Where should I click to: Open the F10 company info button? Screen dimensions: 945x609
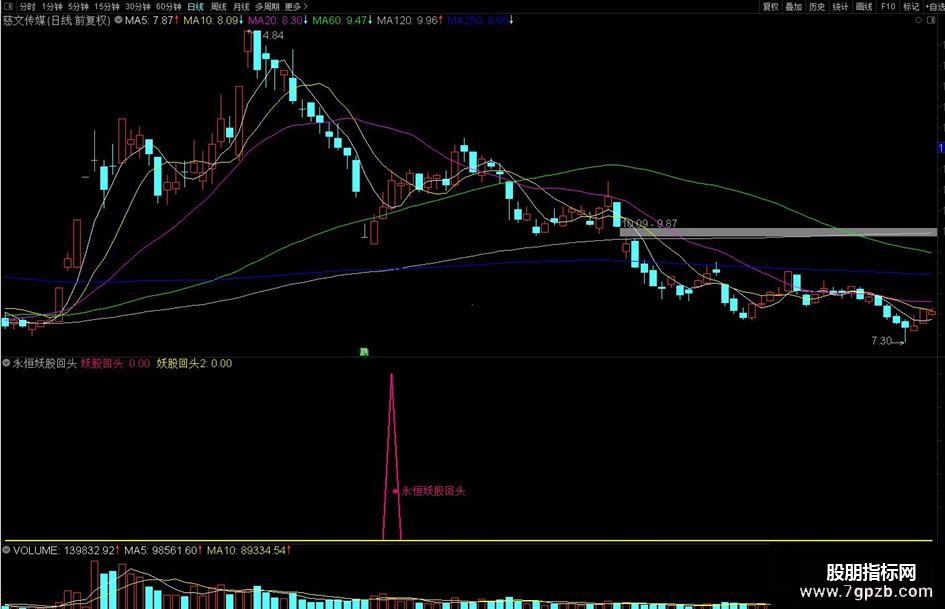pyautogui.click(x=888, y=7)
